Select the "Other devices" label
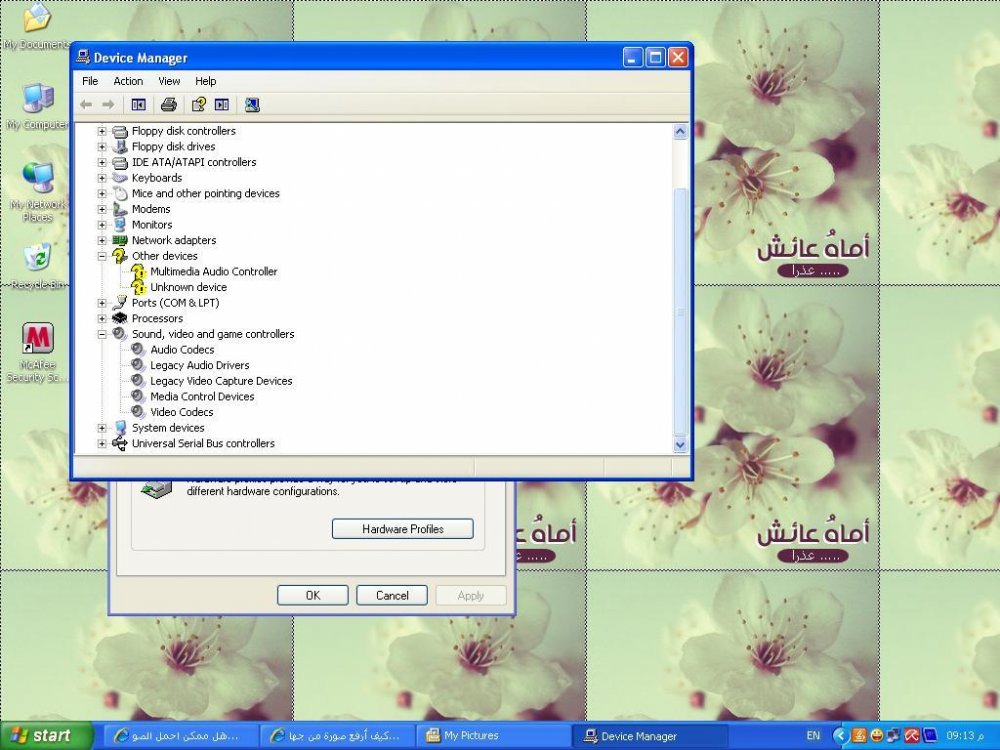Screen dimensions: 1000x750 pos(165,256)
